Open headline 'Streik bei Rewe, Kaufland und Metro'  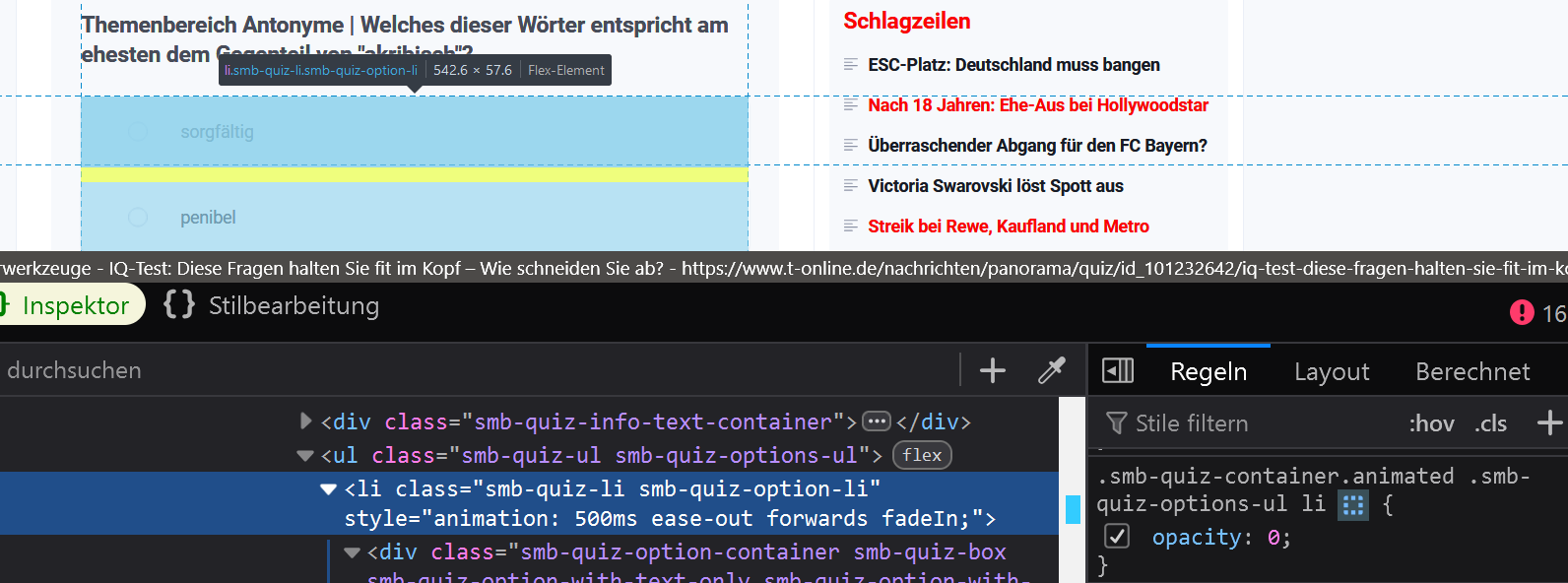(1009, 227)
